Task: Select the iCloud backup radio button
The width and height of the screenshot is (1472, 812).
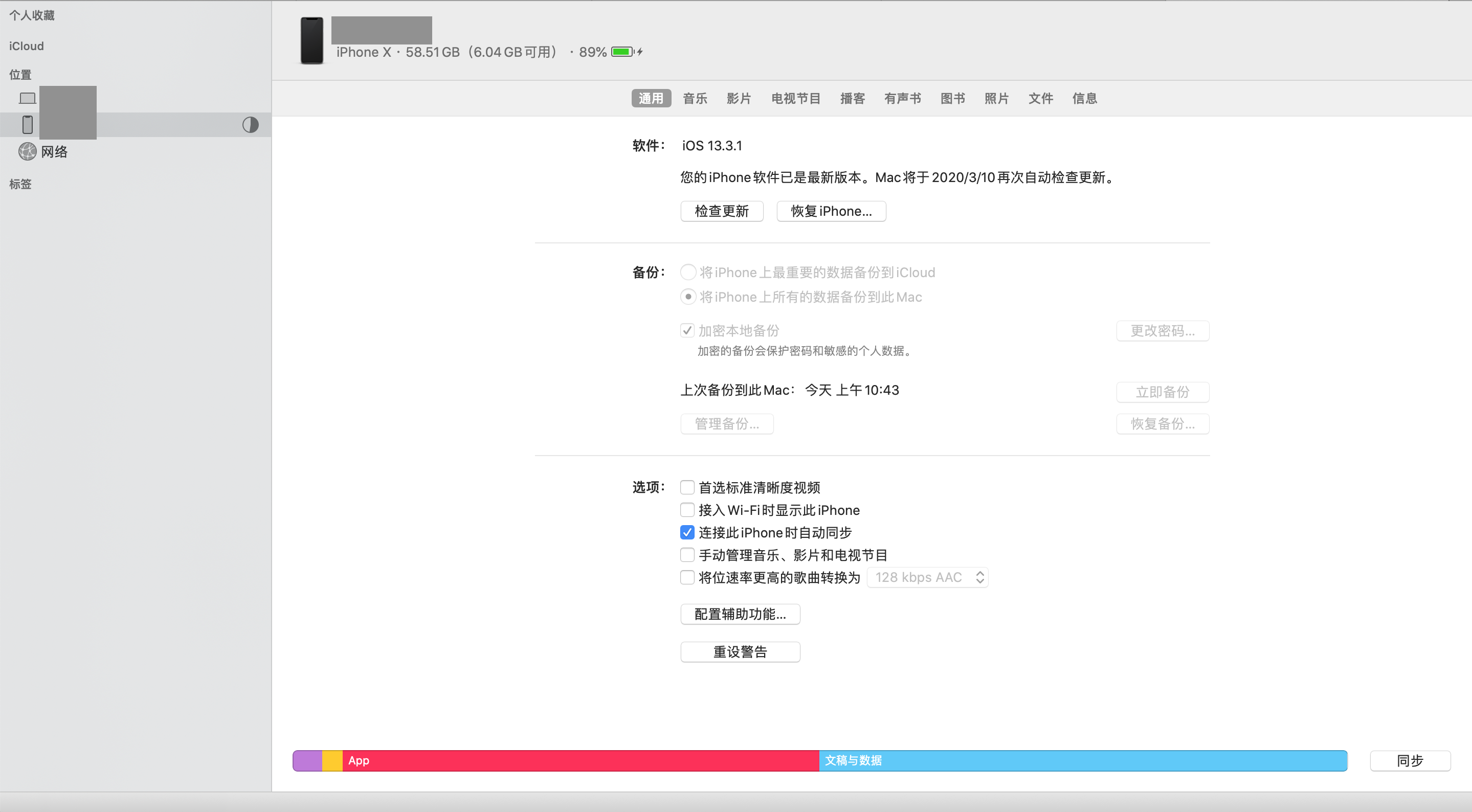Action: click(688, 272)
